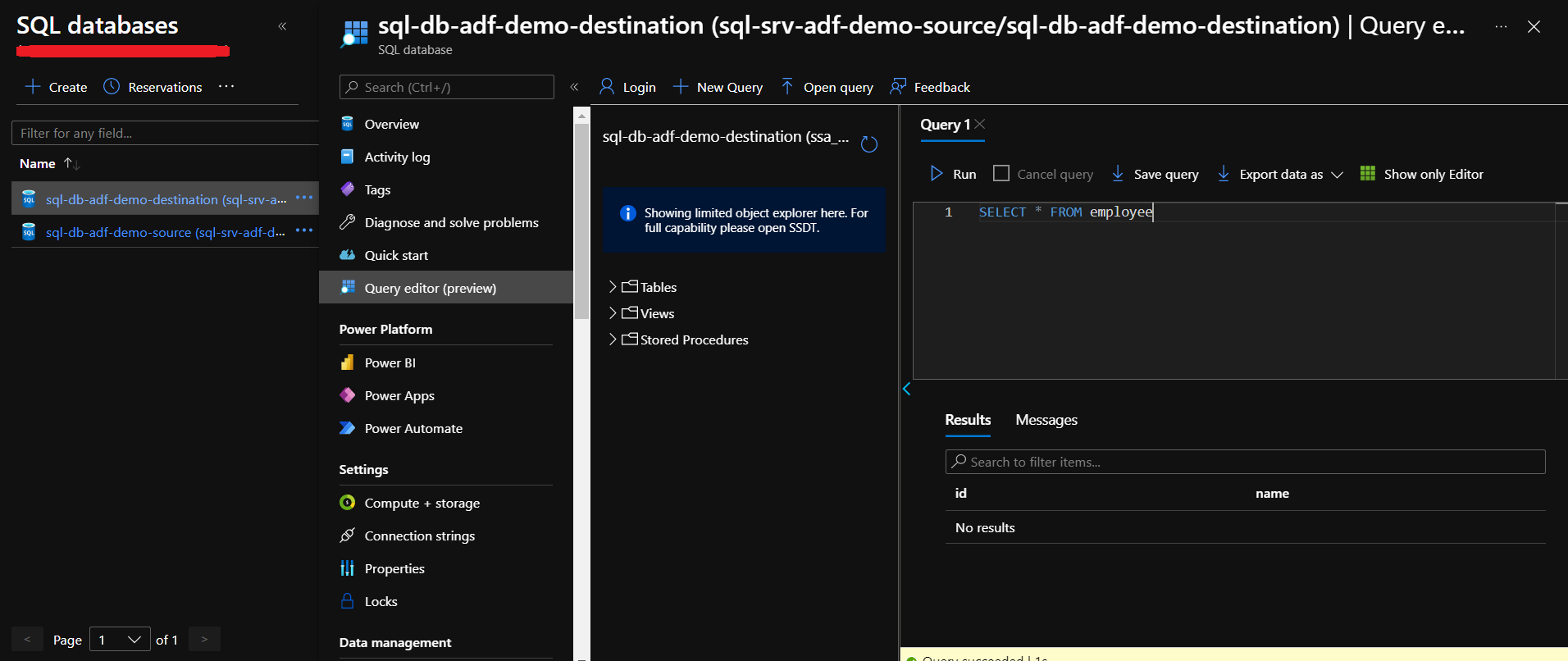Click Filter for any field box
Screen dimensions: 1568x661
tap(166, 133)
